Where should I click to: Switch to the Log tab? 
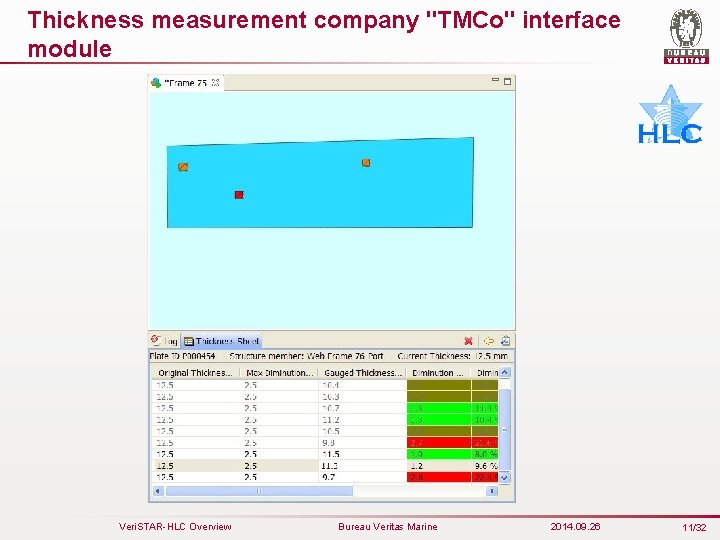pyautogui.click(x=165, y=341)
